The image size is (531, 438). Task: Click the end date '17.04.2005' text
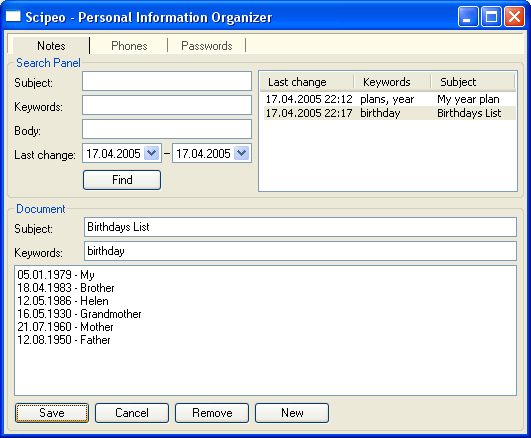(x=203, y=153)
